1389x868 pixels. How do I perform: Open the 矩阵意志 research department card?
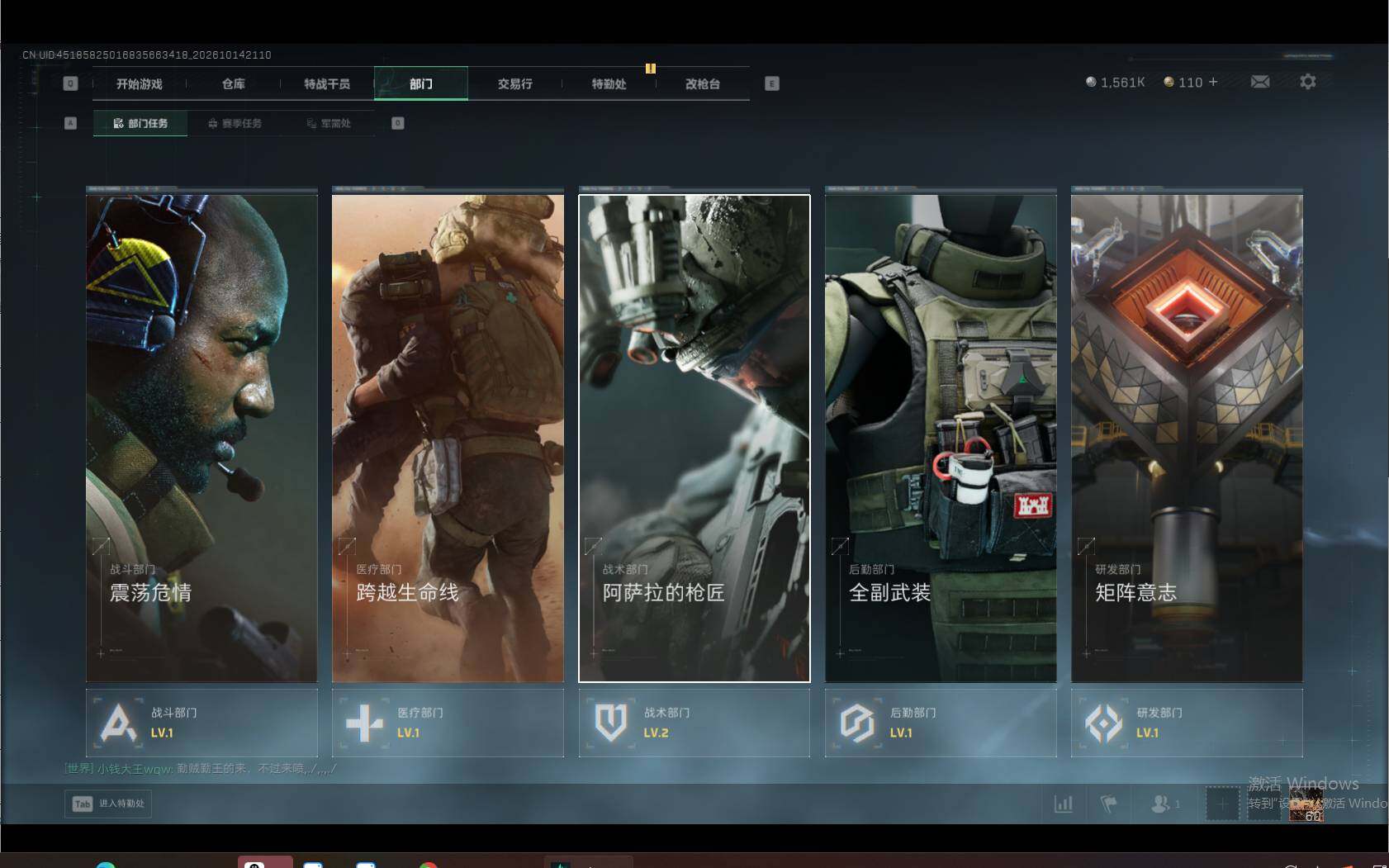pyautogui.click(x=1187, y=439)
